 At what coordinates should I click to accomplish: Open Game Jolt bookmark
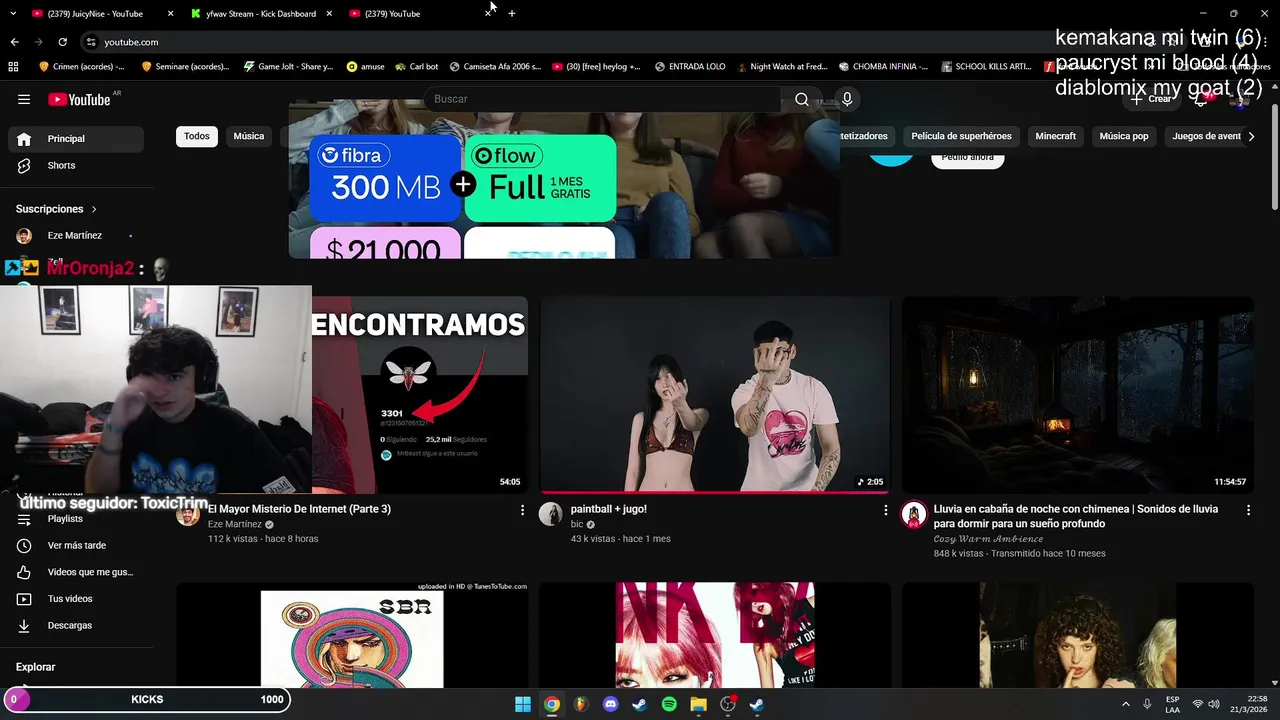[x=289, y=67]
